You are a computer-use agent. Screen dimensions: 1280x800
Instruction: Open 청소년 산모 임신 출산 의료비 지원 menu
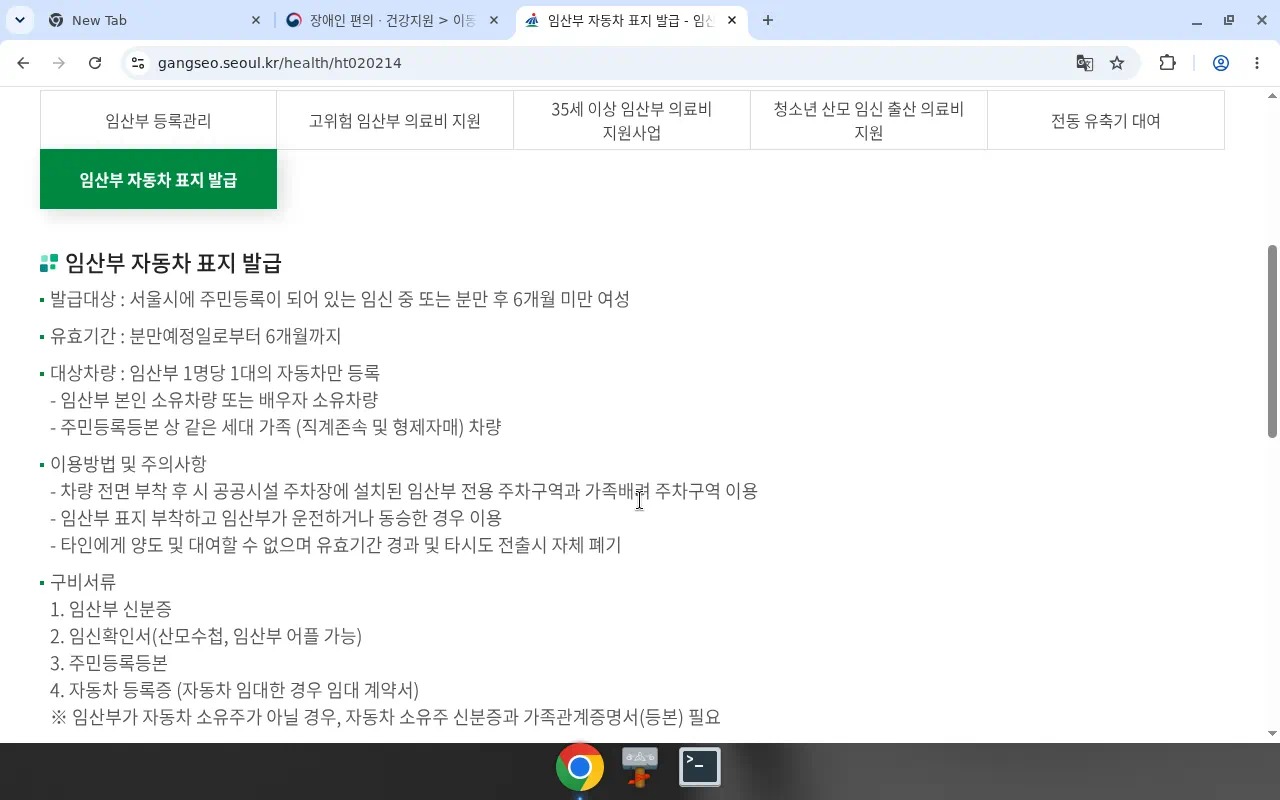pyautogui.click(x=869, y=120)
